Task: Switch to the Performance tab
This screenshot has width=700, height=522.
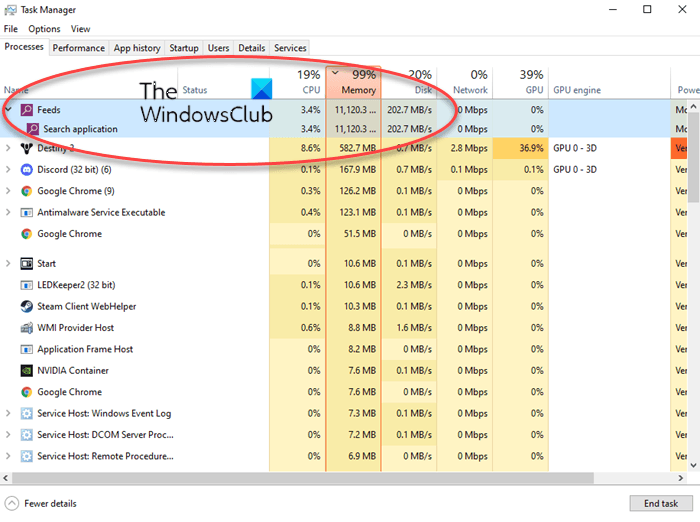Action: (x=79, y=48)
